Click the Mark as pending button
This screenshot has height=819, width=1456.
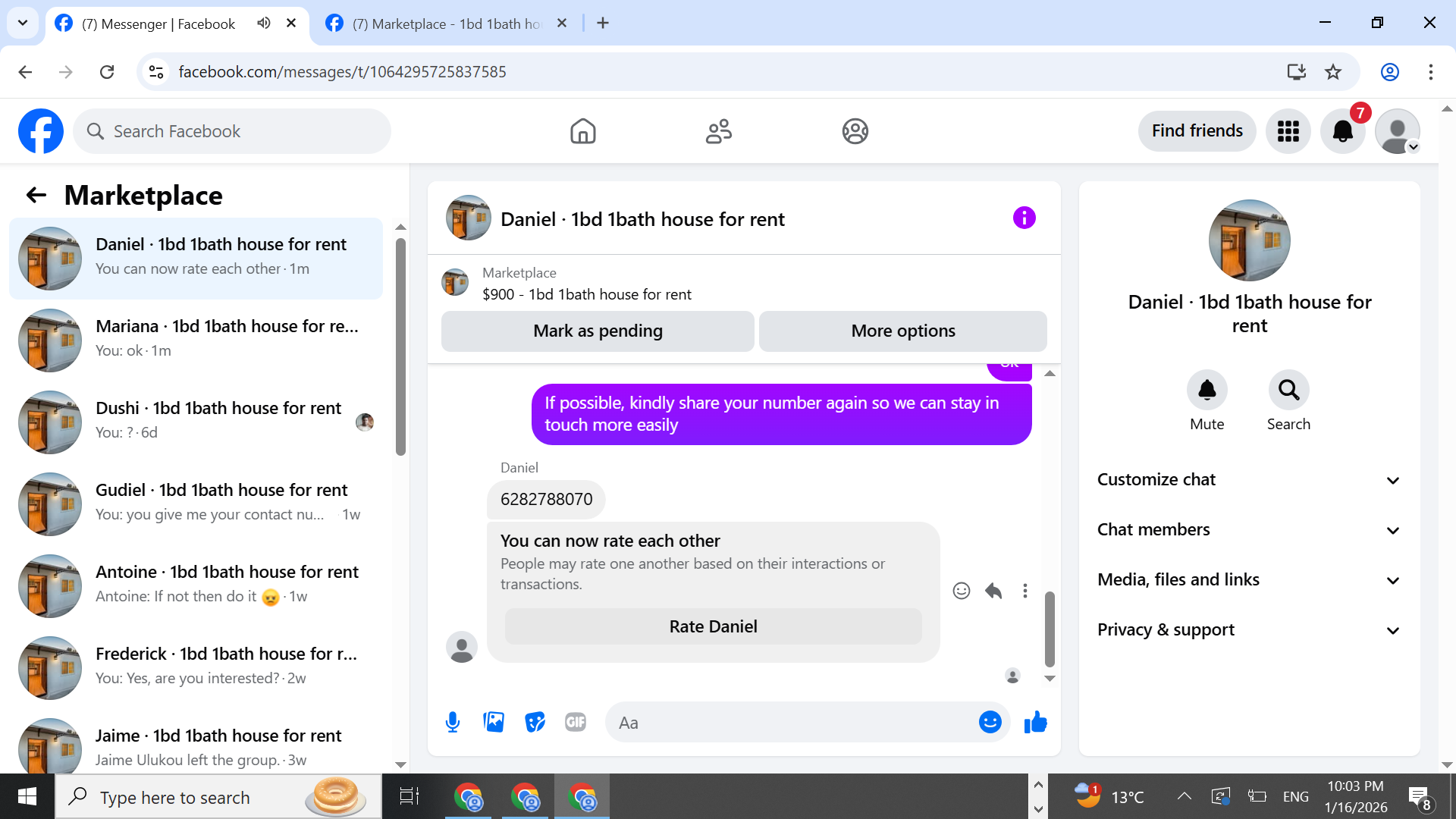[x=598, y=331]
